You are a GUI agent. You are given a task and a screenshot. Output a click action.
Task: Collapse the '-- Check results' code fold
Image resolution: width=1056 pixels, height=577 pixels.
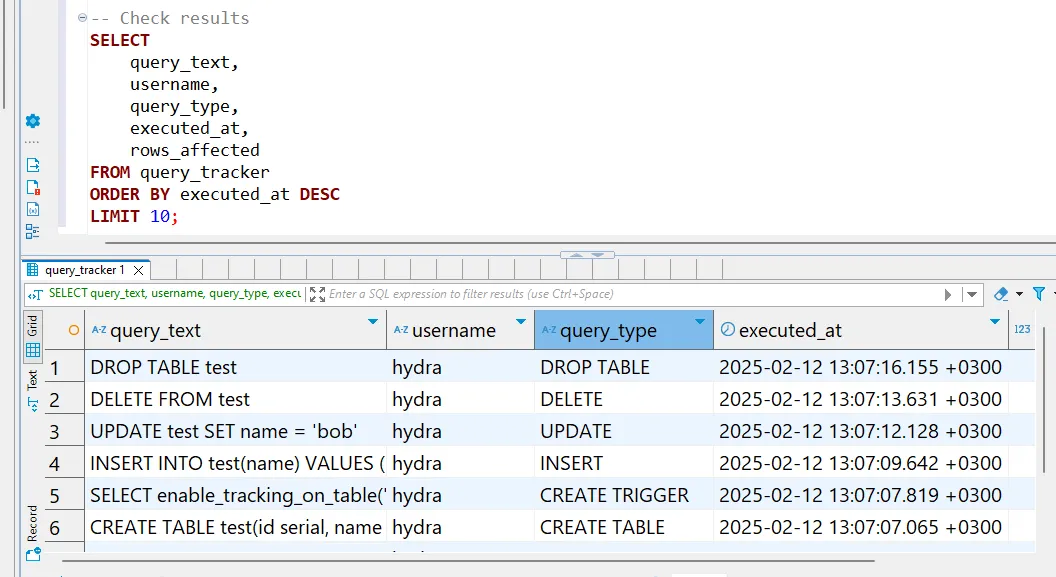pos(82,18)
